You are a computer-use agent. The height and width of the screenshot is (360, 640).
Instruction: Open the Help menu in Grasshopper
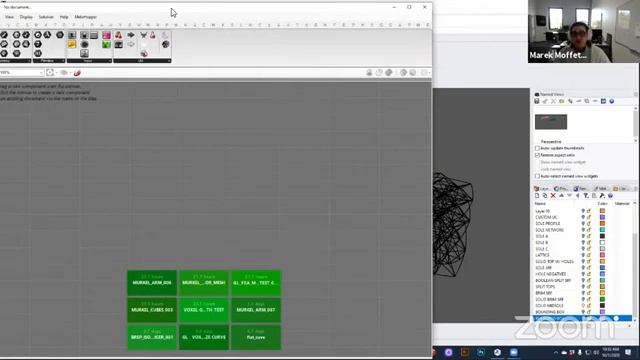[64, 17]
